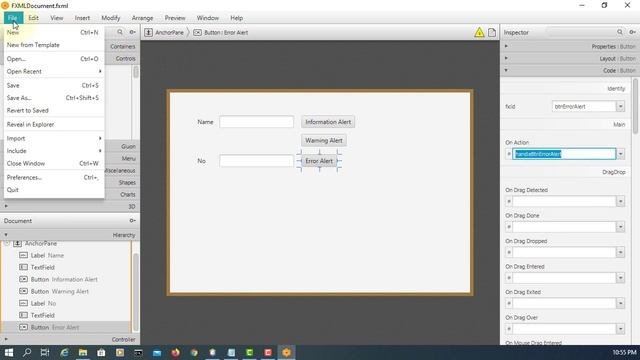Open the Help menu
Image resolution: width=640 pixels, height=360 pixels.
point(236,18)
